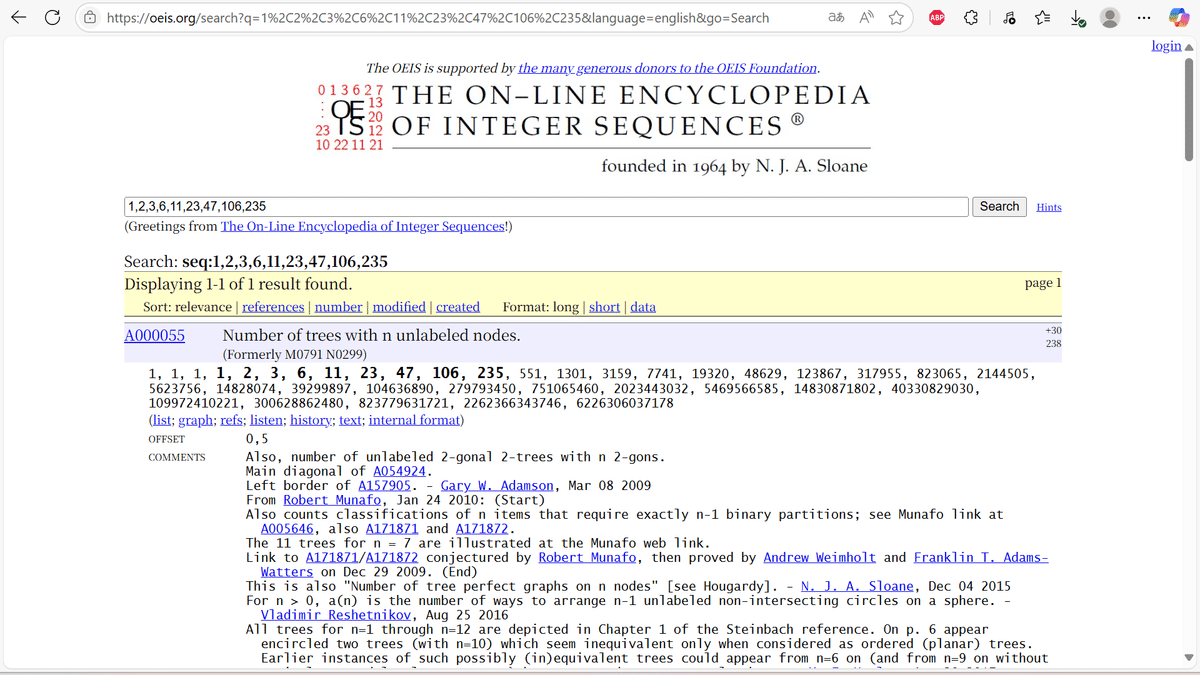
Task: Open the Favorites list icon
Action: click(x=1041, y=17)
